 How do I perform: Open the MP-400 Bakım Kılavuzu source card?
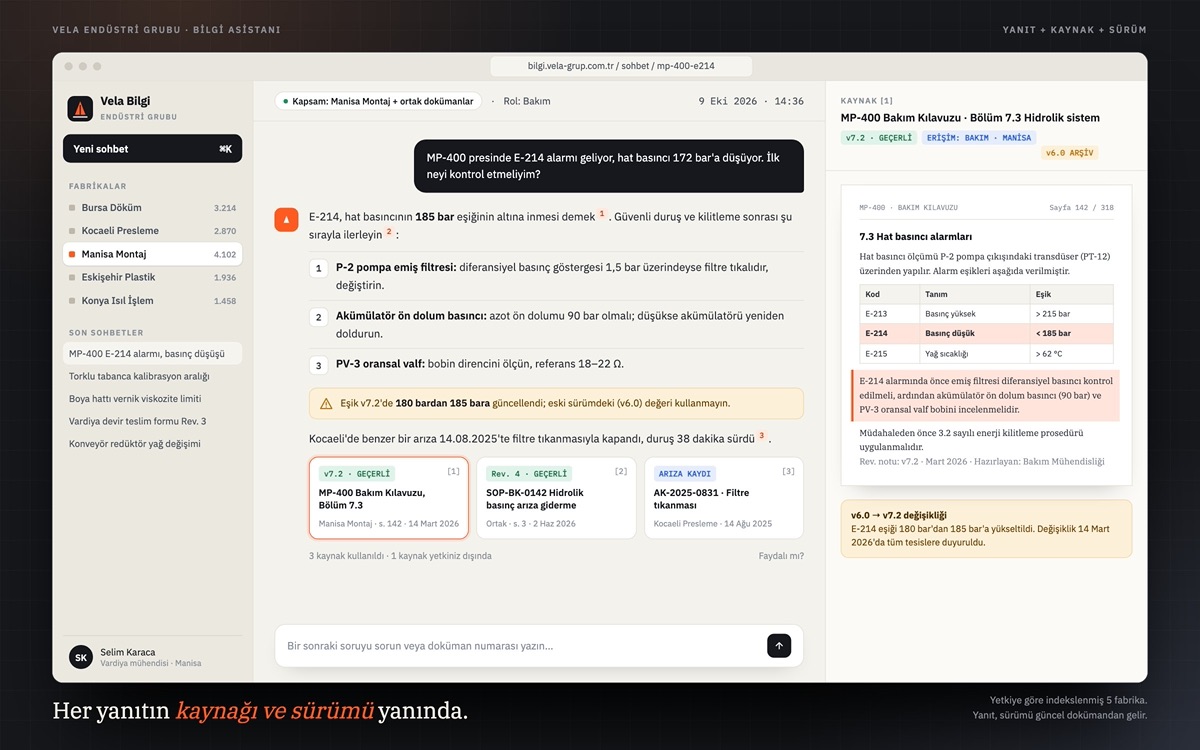pos(389,498)
